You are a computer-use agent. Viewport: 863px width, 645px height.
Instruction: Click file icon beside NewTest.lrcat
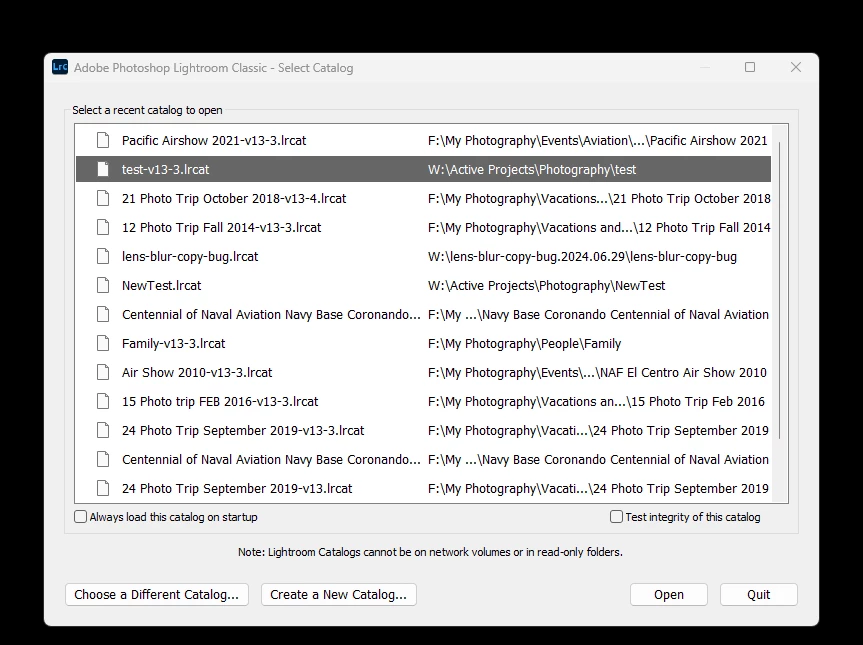click(103, 286)
